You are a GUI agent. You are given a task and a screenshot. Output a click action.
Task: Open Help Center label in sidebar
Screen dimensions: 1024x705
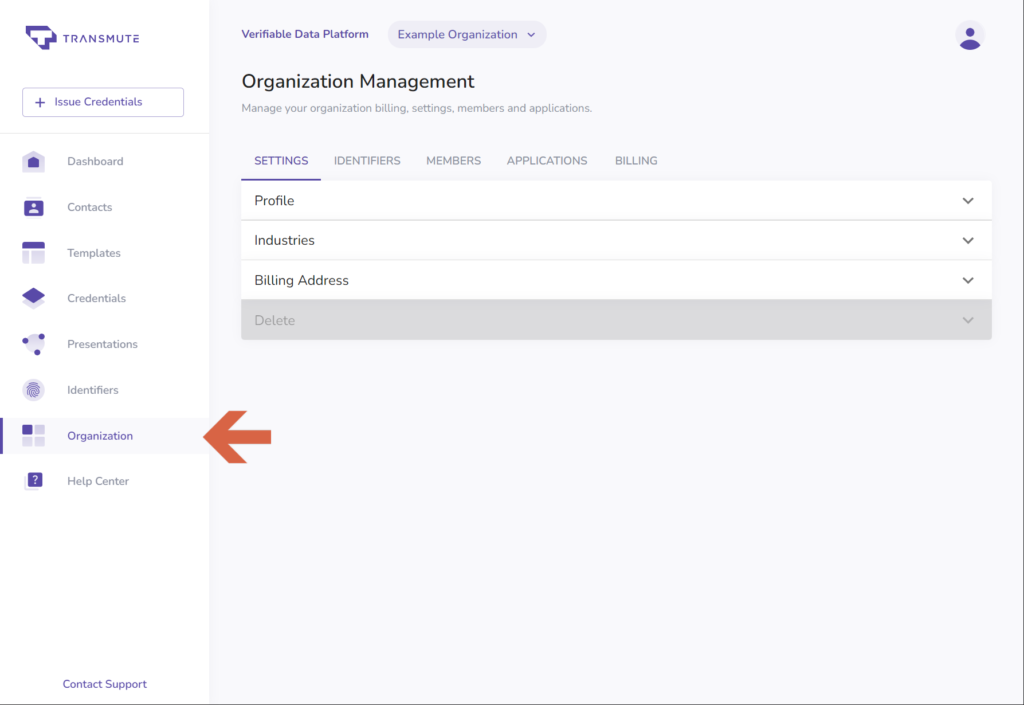click(98, 481)
